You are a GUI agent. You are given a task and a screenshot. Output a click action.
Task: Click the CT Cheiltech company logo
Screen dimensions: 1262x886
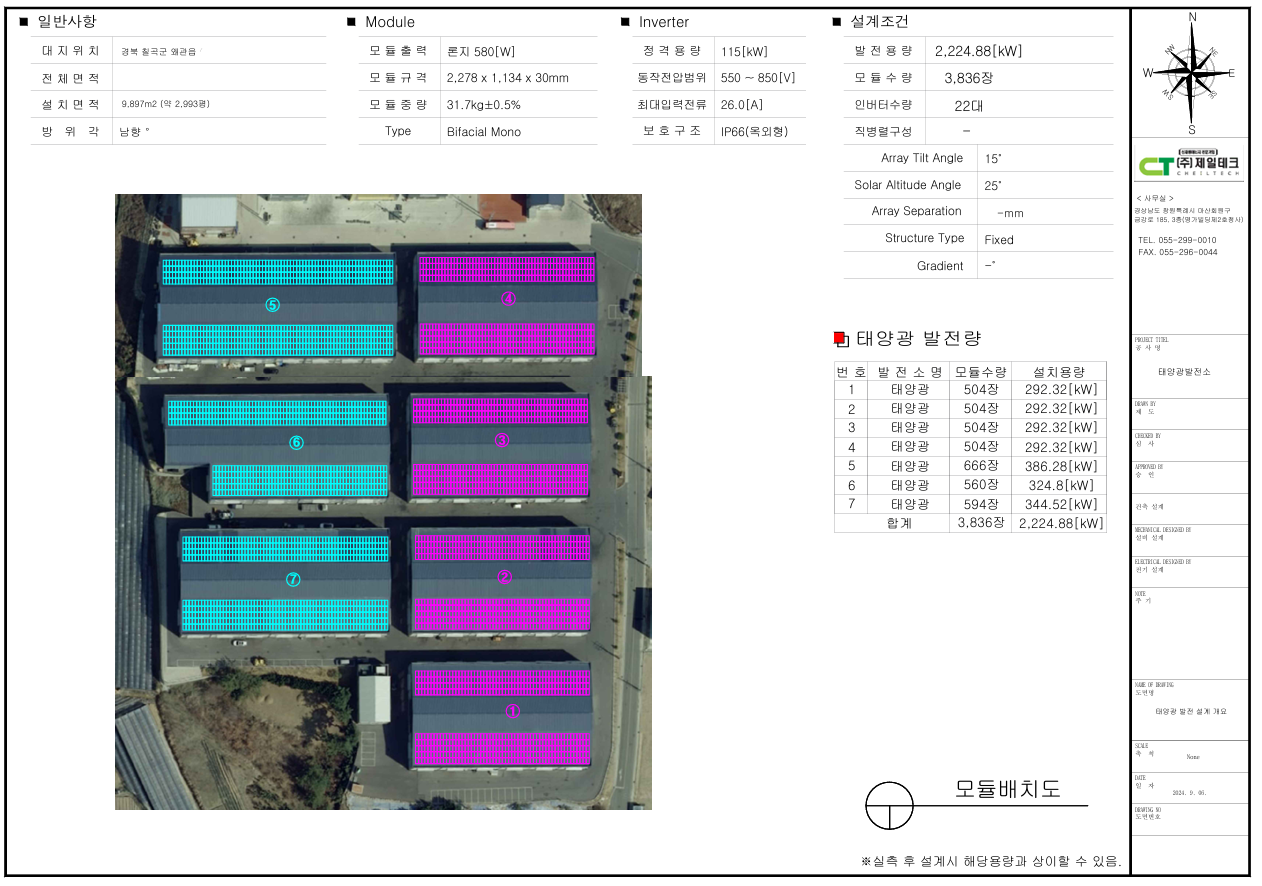[x=1190, y=164]
